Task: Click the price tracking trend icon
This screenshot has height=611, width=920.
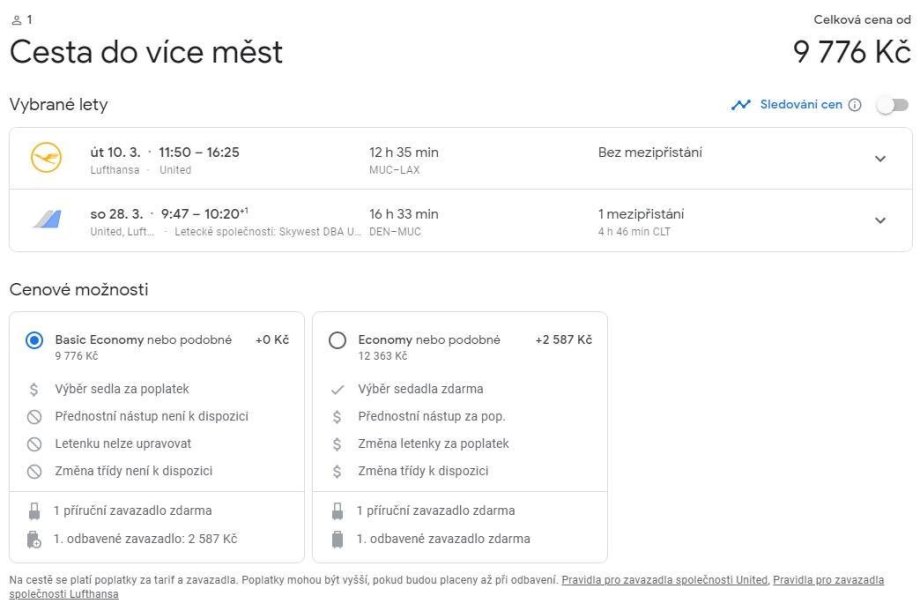Action: point(740,105)
